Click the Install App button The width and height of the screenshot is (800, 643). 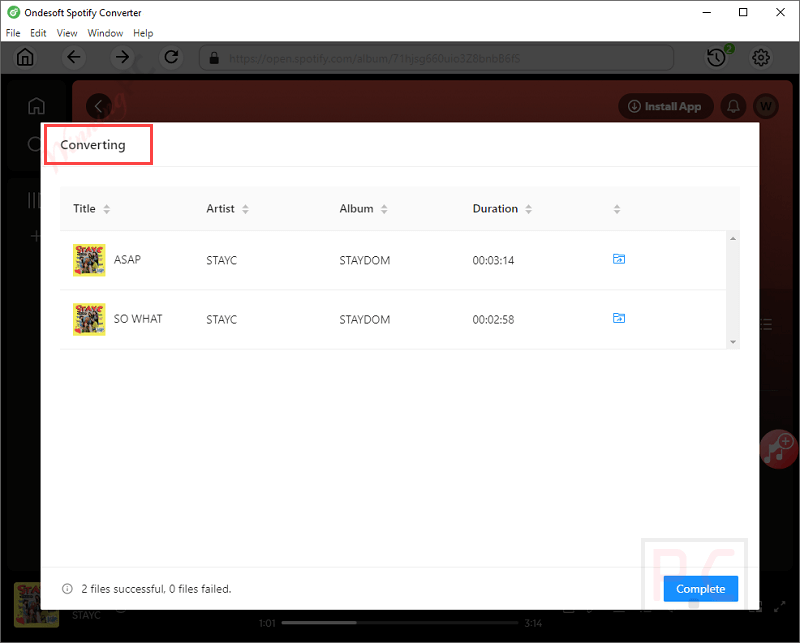pos(665,106)
